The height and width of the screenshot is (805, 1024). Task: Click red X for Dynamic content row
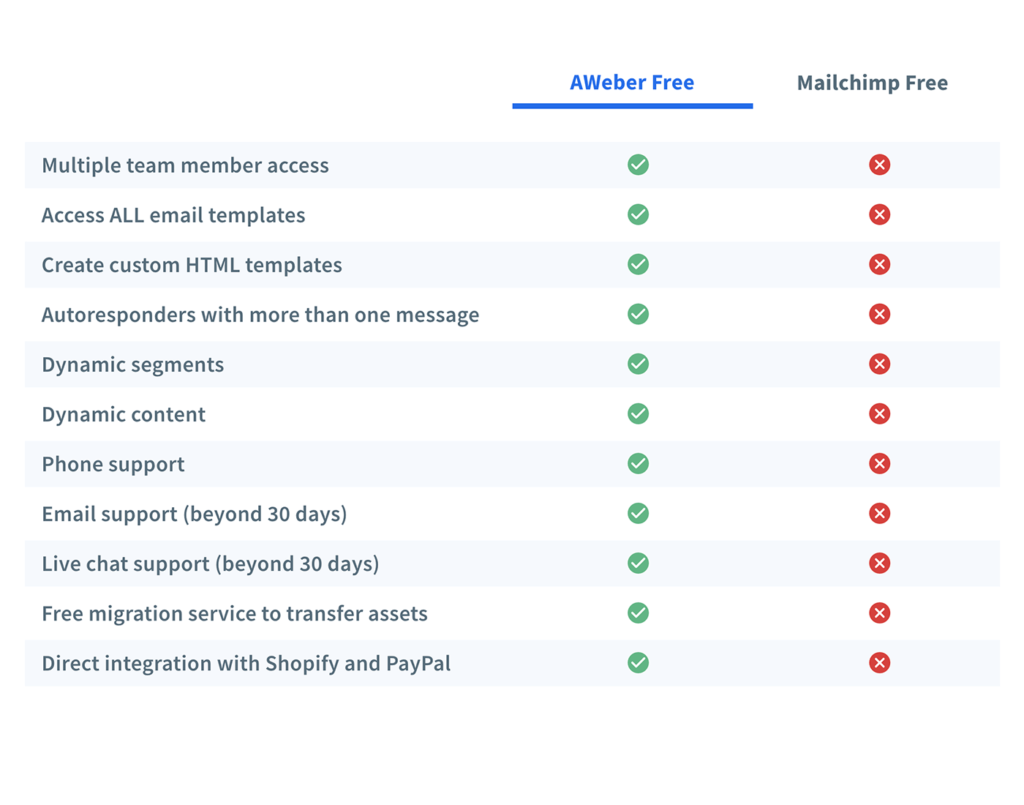click(x=879, y=413)
